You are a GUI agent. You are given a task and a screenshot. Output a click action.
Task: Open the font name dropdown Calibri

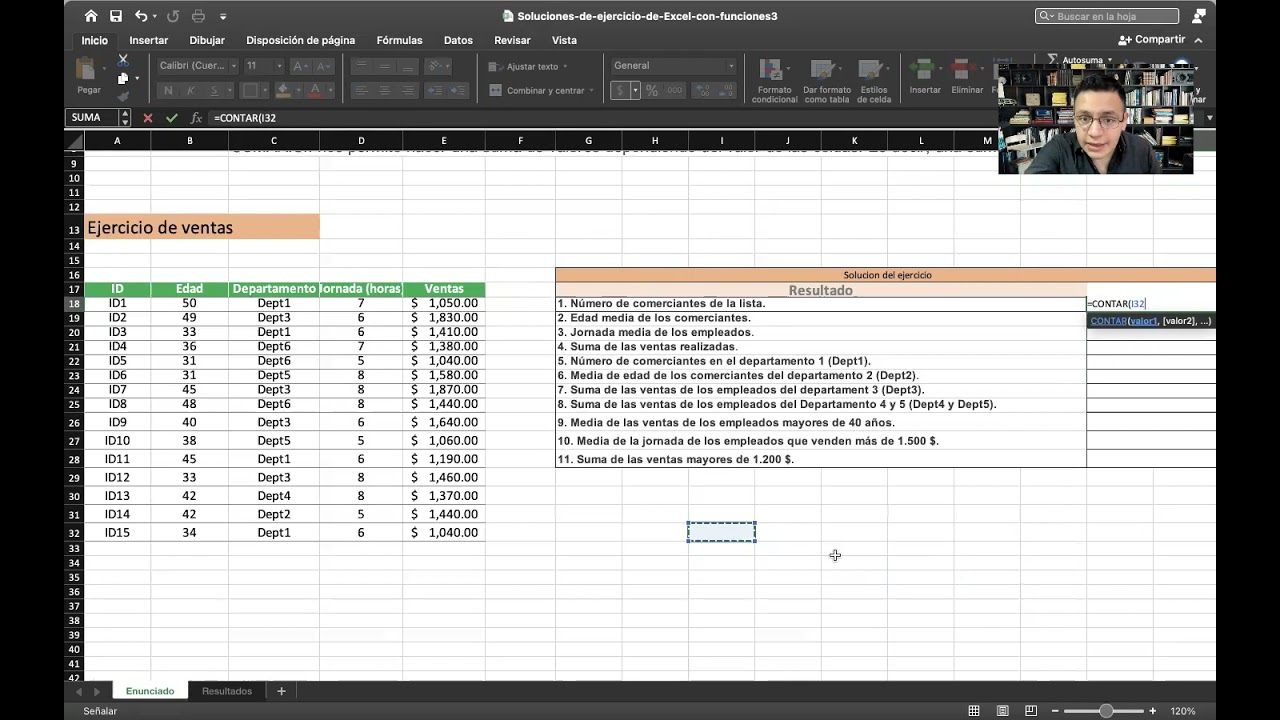tap(234, 66)
